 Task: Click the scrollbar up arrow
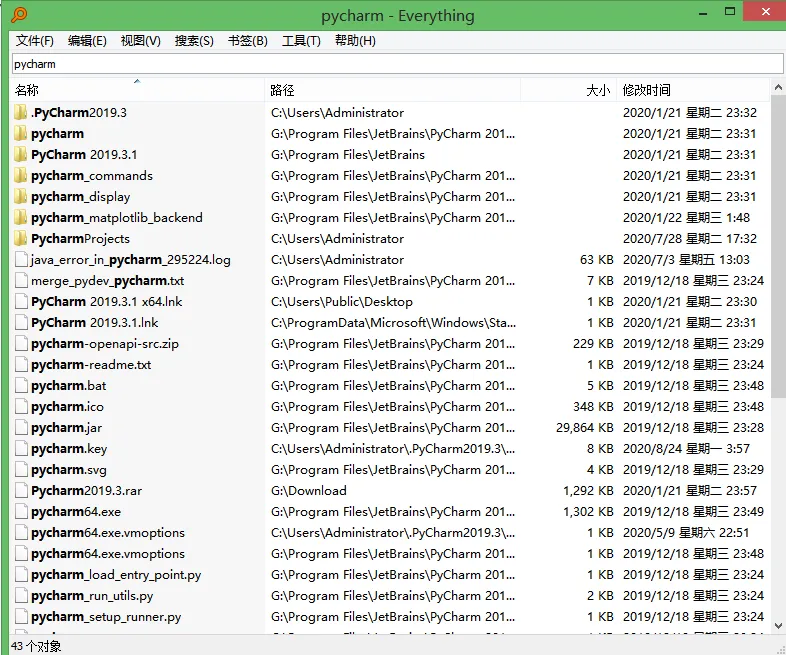pyautogui.click(x=778, y=87)
